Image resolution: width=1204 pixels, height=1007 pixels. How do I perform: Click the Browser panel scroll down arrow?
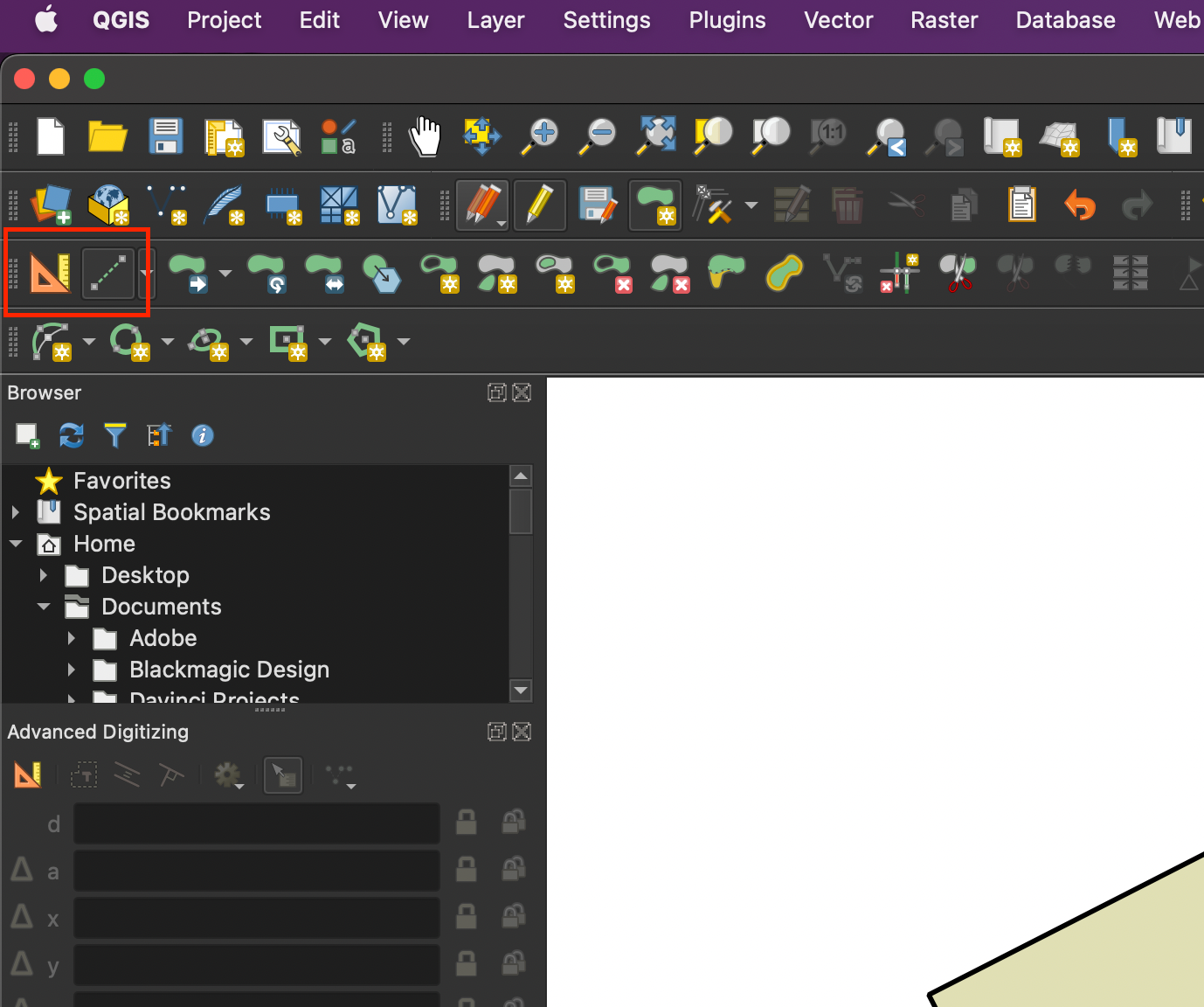(x=521, y=691)
